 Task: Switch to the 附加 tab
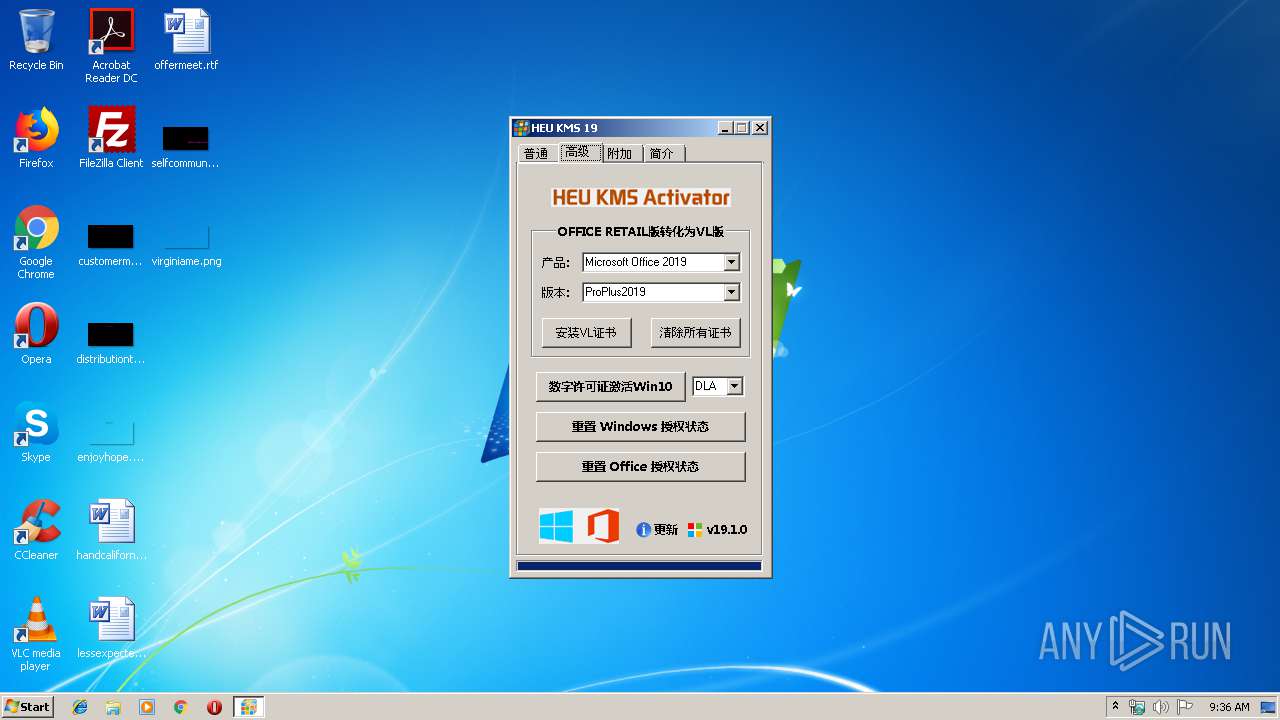point(621,153)
